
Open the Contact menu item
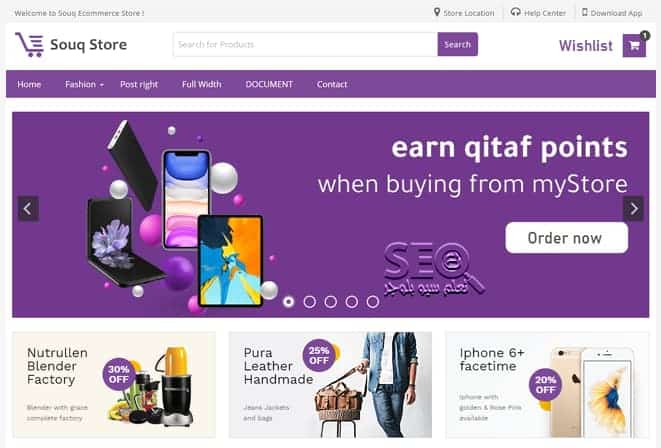point(332,84)
